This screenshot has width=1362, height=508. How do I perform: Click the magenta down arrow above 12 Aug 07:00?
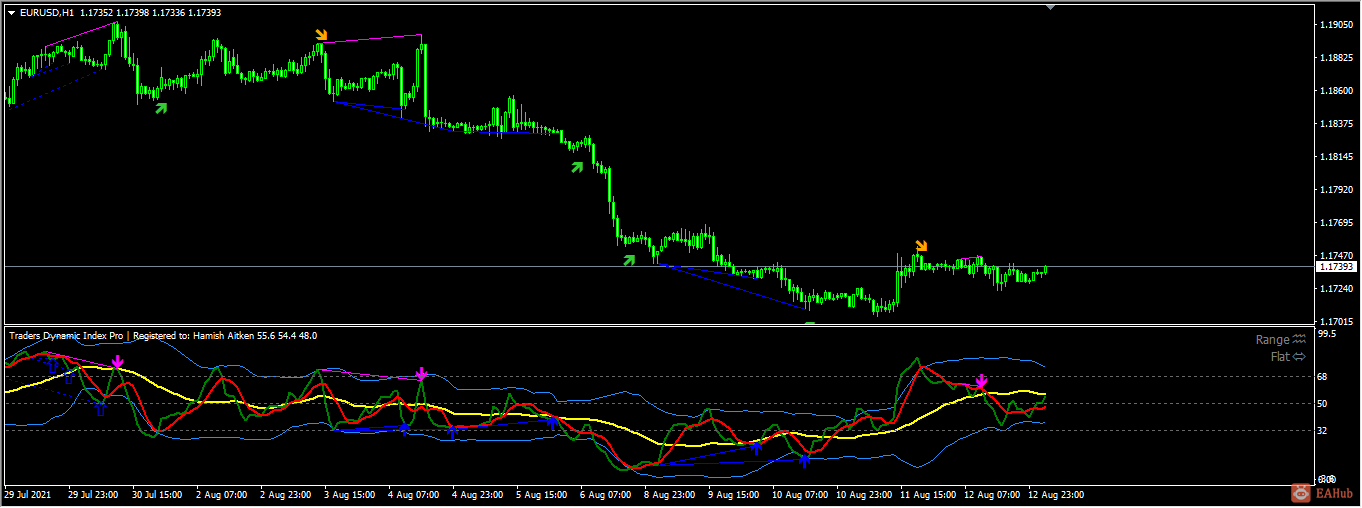click(982, 382)
